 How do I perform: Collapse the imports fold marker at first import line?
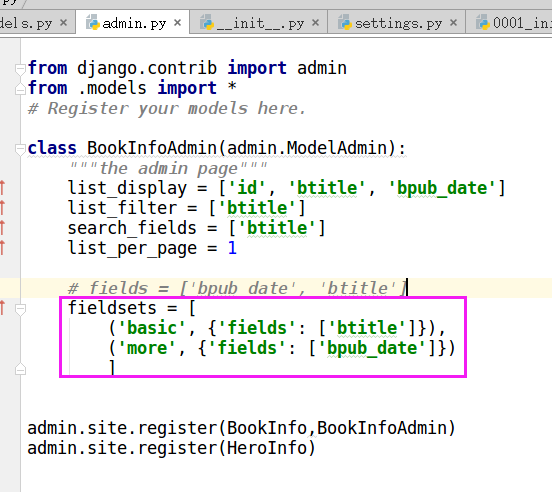point(20,69)
